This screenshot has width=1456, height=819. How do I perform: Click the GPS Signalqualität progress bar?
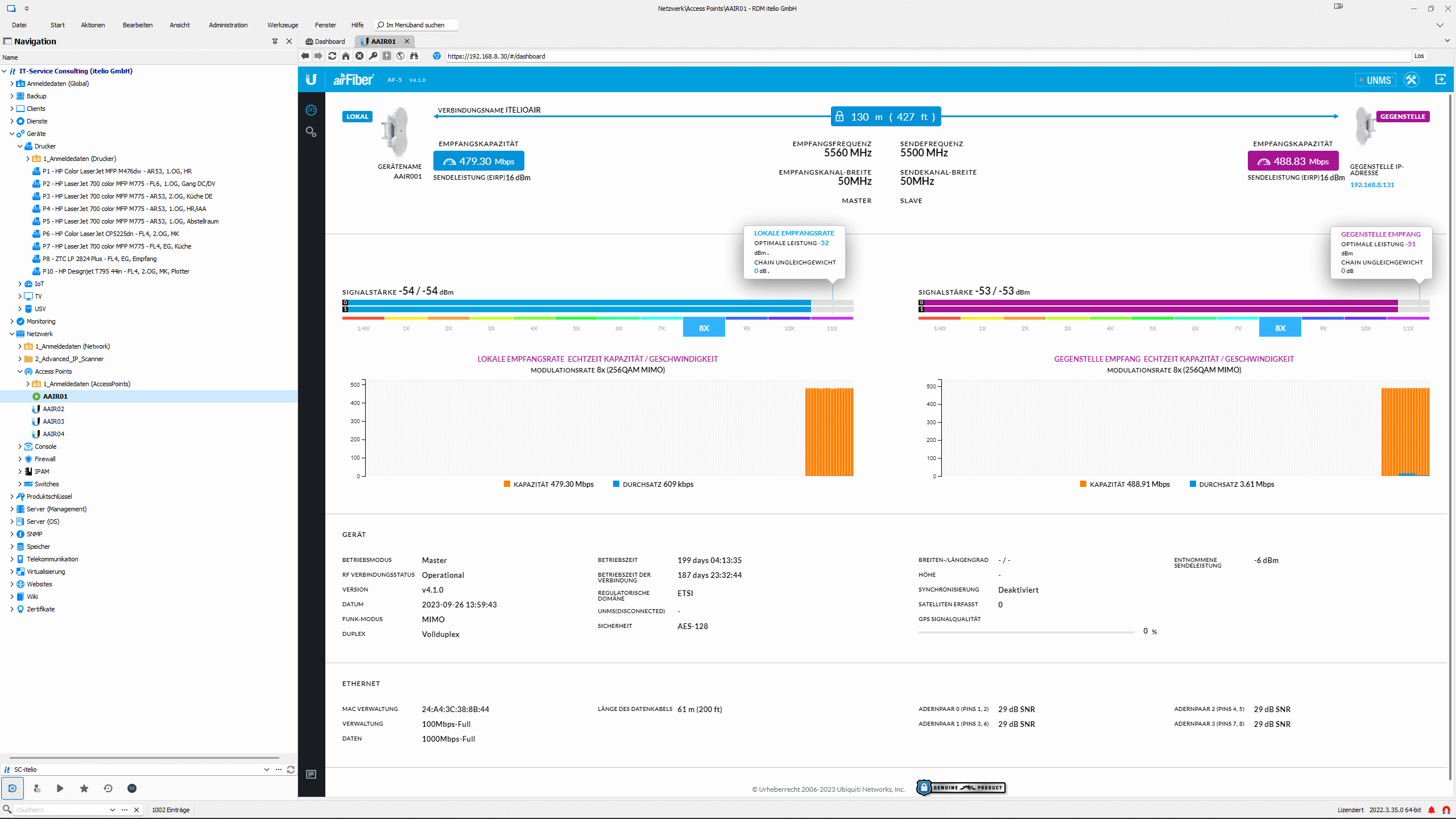(1026, 632)
